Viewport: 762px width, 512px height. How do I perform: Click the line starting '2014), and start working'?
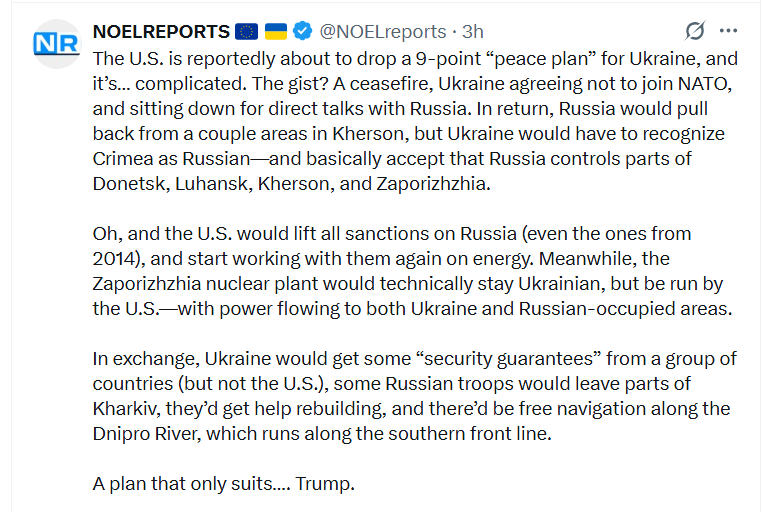tap(381, 259)
